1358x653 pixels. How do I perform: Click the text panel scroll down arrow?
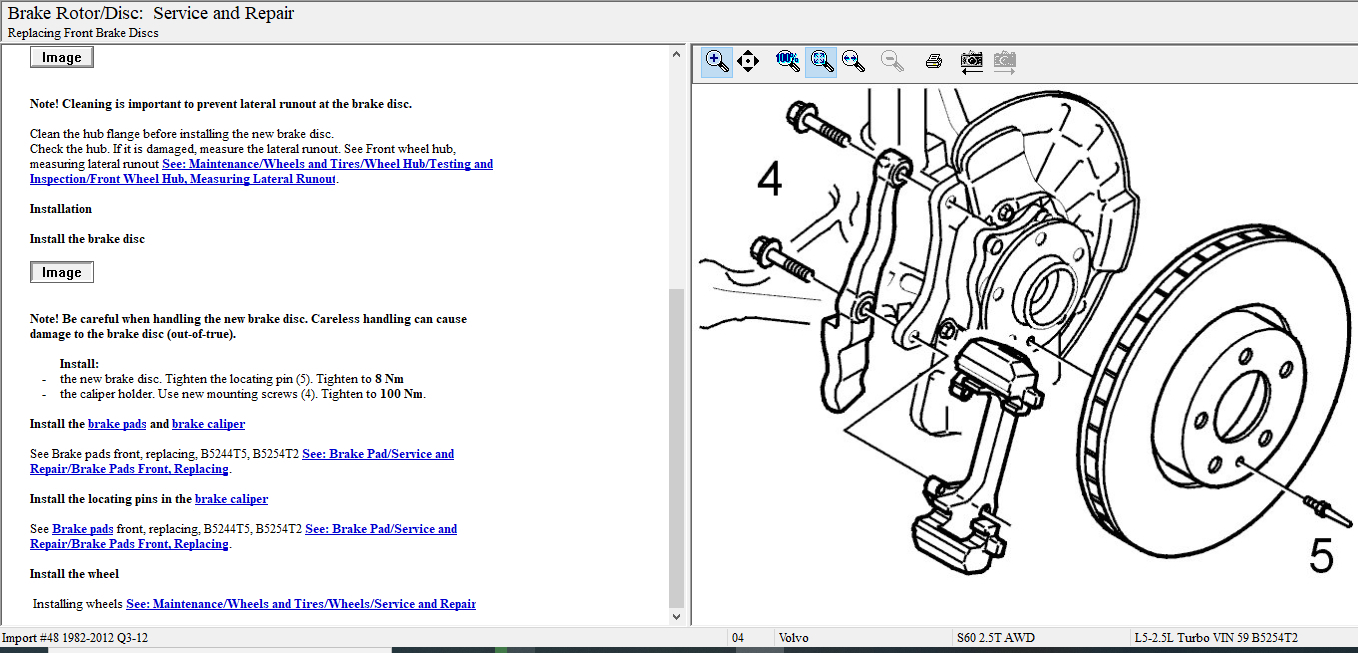point(677,617)
